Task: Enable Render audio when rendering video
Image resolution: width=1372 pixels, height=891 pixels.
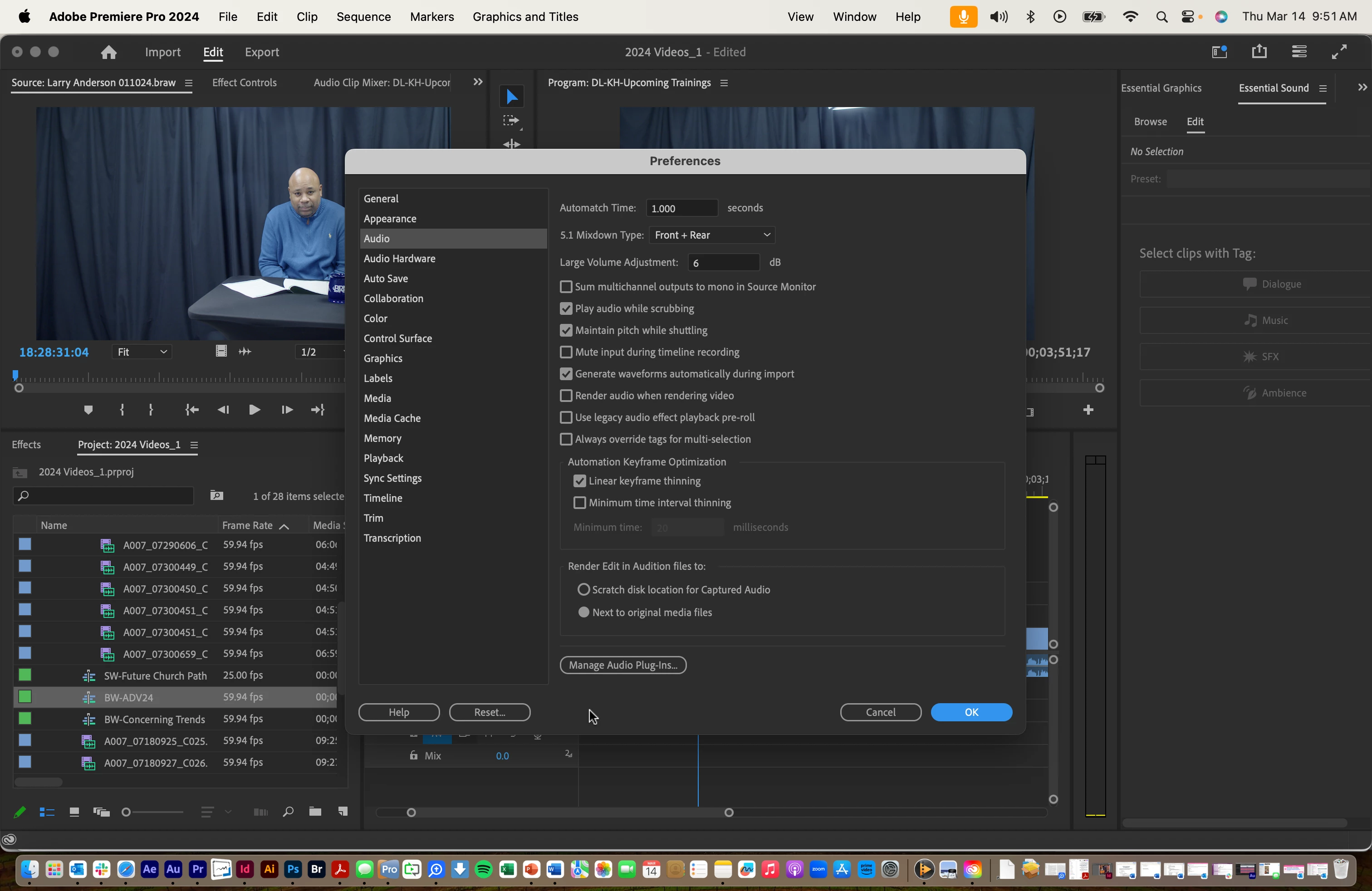Action: [566, 396]
